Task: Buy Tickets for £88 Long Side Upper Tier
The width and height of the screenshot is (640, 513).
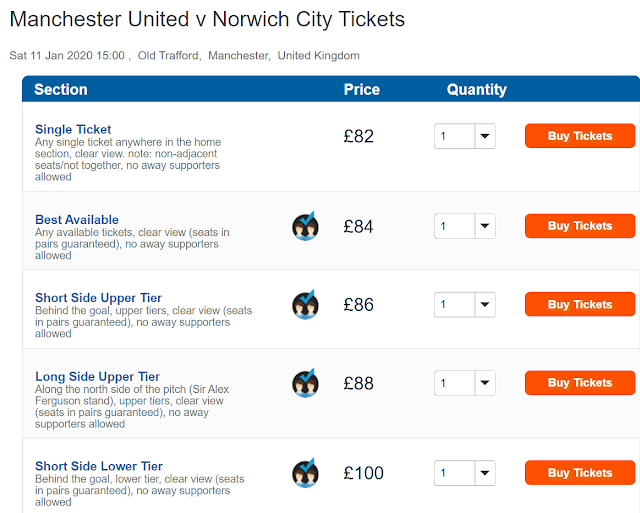Action: pos(580,383)
